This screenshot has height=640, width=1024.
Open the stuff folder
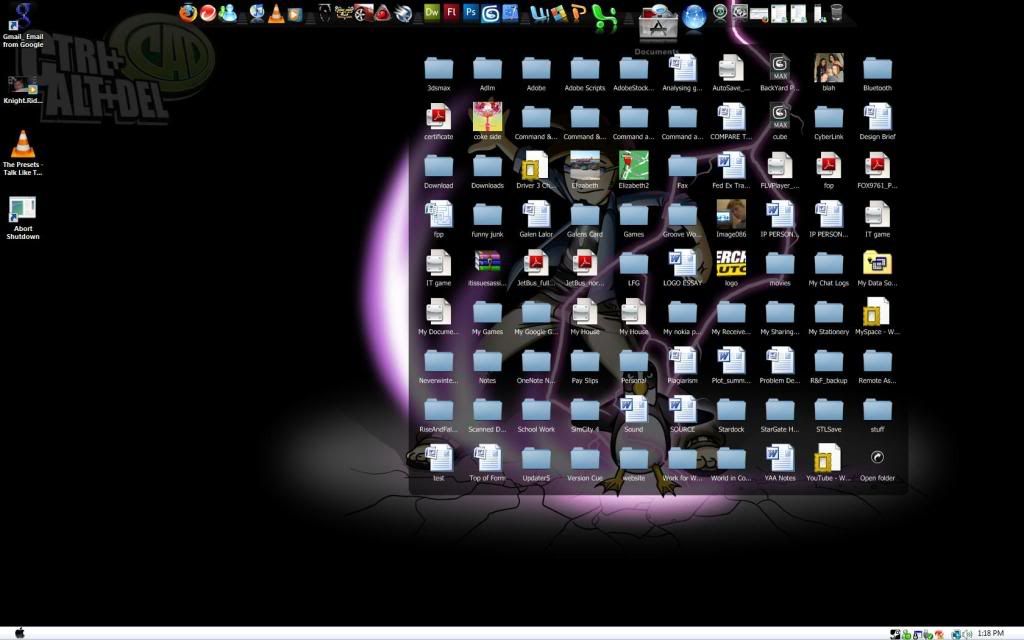pos(877,416)
